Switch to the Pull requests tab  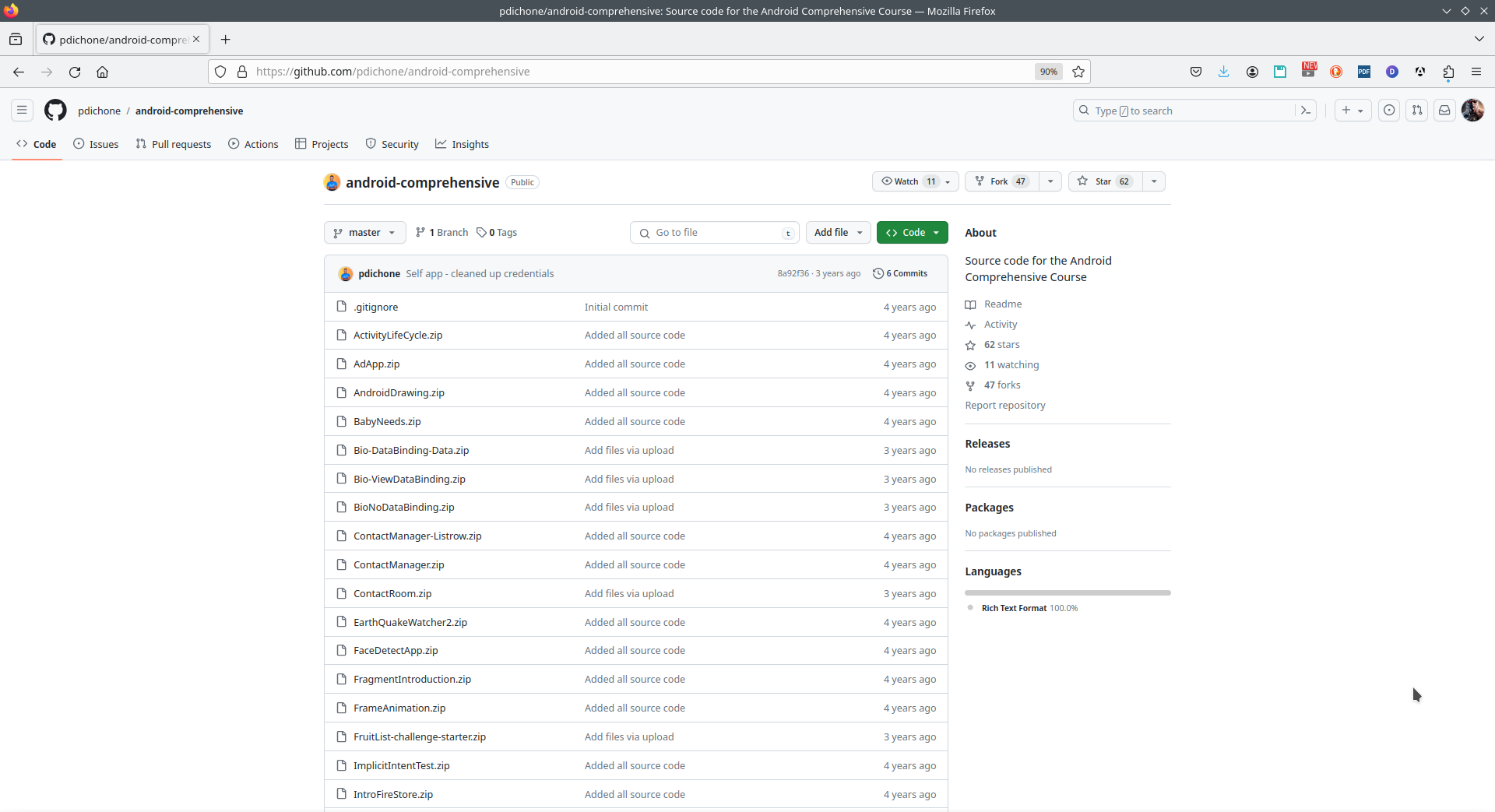click(x=173, y=144)
